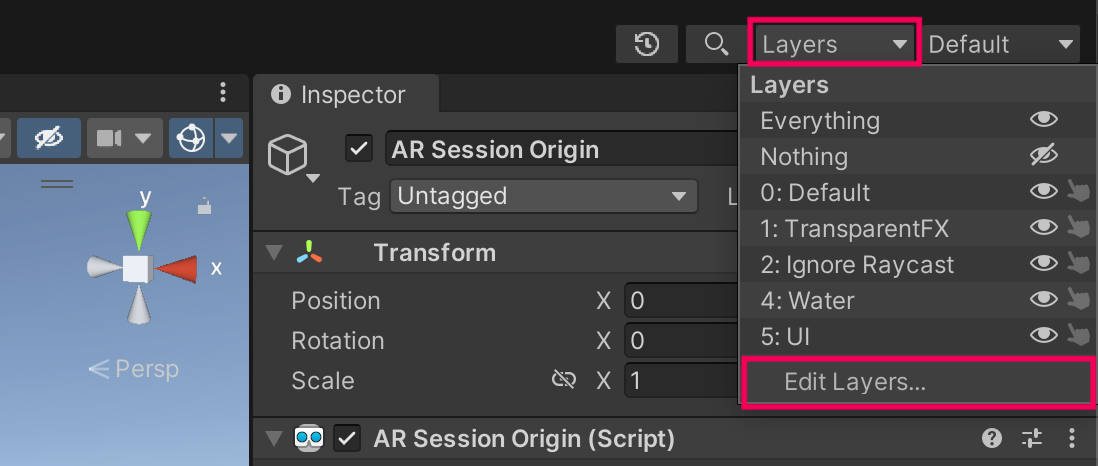The image size is (1098, 466).
Task: Open the Tag dropdown showing Untagged
Action: pos(543,196)
